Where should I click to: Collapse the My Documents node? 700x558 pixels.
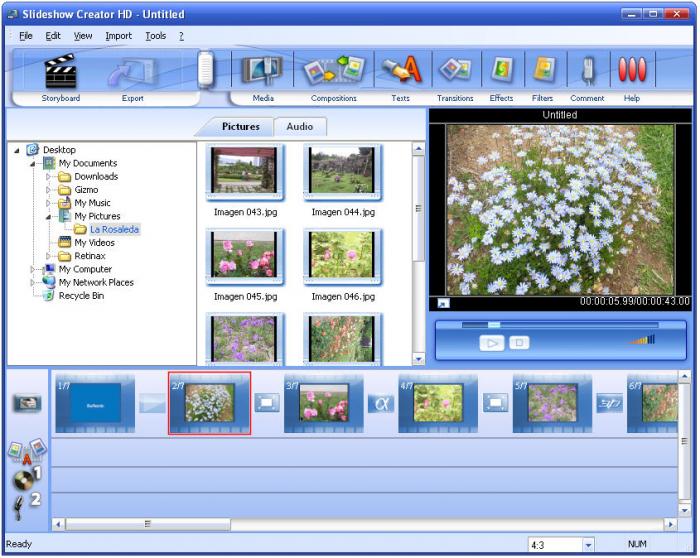click(x=33, y=164)
